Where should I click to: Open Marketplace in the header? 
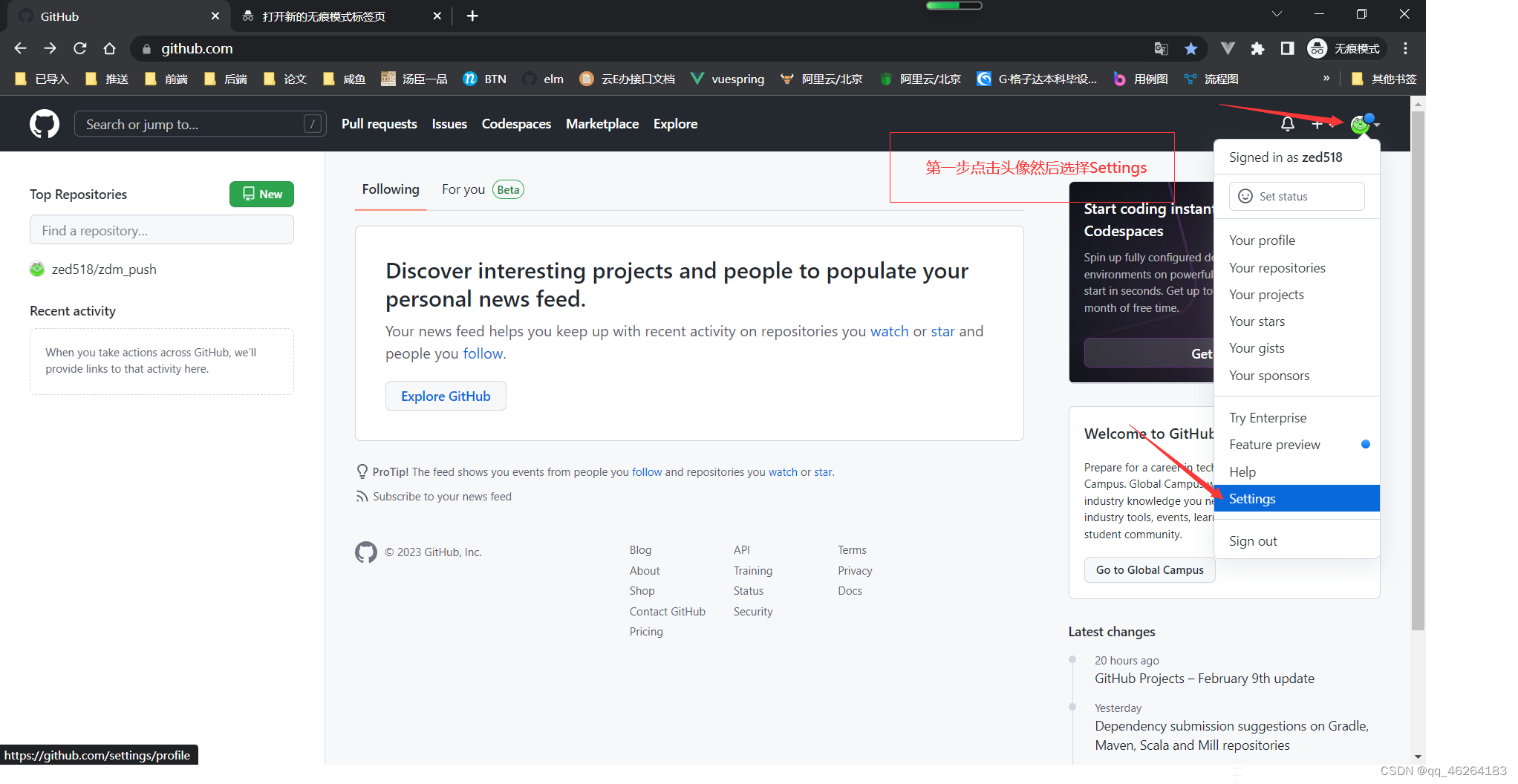tap(602, 124)
